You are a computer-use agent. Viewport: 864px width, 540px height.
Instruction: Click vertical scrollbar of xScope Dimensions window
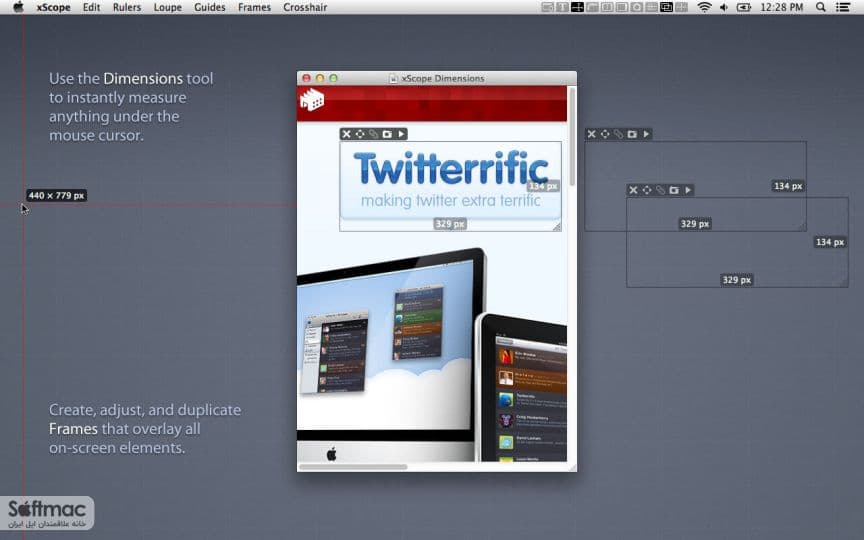pyautogui.click(x=572, y=136)
